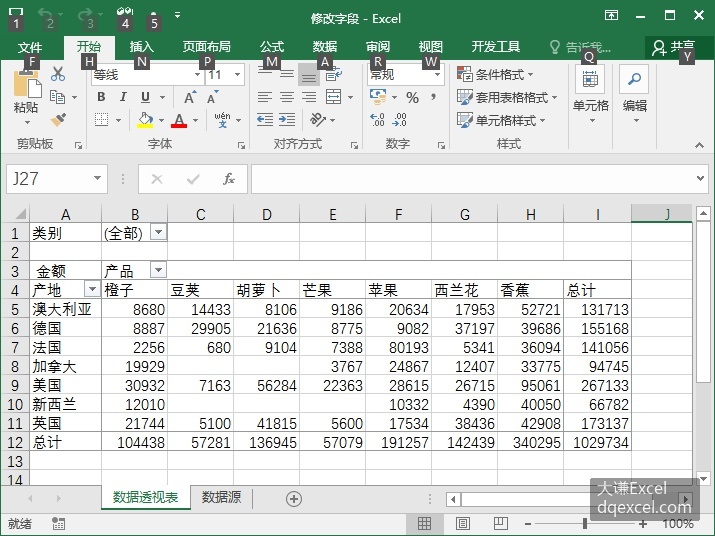Apply comma style number format
The width and height of the screenshot is (715, 536).
click(x=433, y=97)
